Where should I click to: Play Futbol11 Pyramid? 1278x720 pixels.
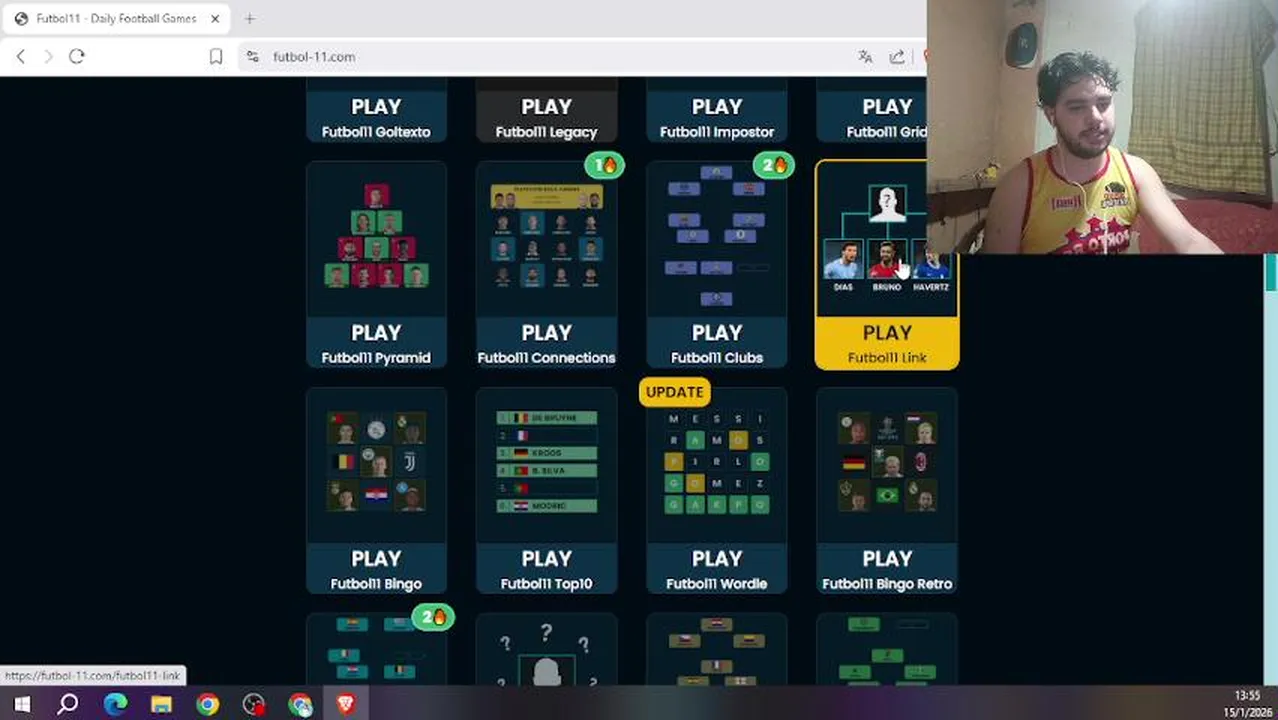coord(376,342)
